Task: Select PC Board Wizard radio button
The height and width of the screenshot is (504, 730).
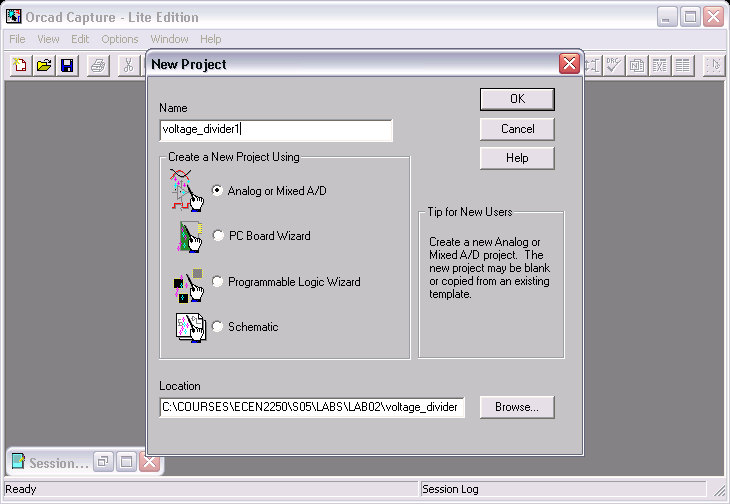Action: [218, 235]
